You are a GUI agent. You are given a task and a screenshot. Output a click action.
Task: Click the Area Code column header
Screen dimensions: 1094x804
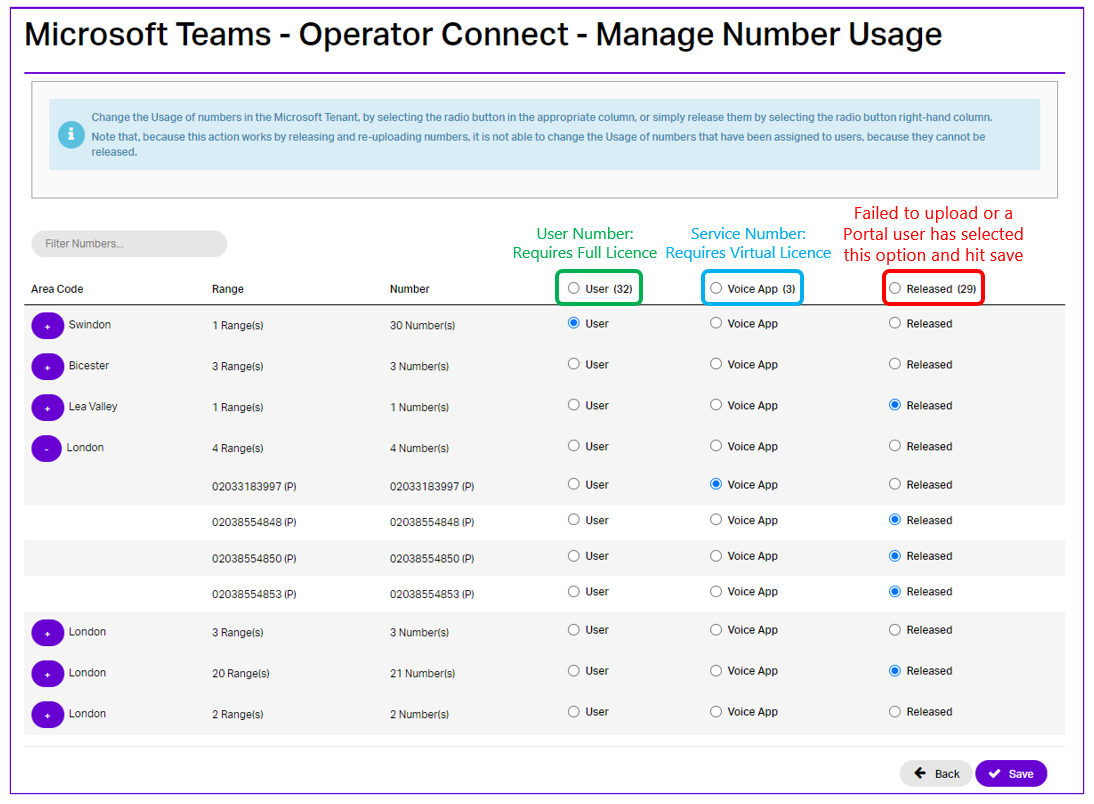tap(57, 289)
